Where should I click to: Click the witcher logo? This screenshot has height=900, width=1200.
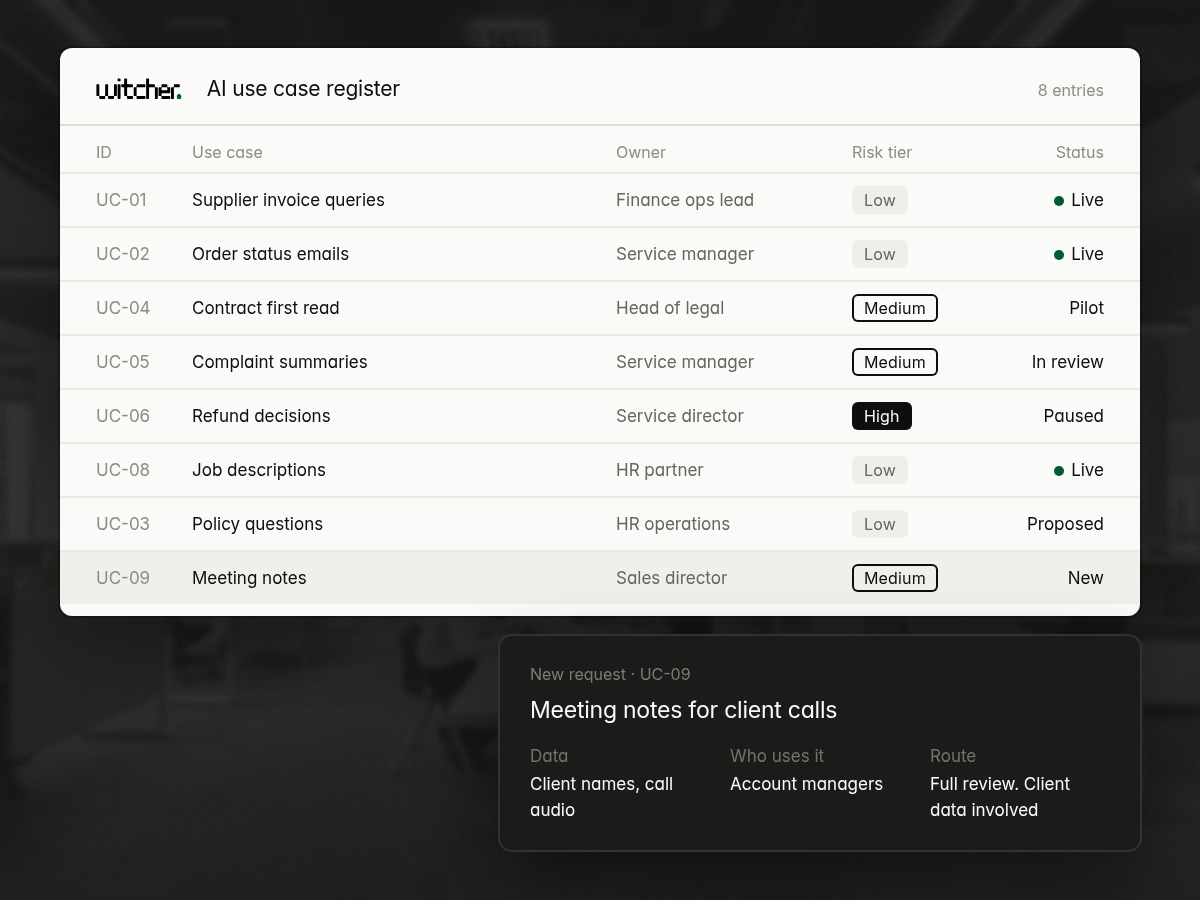[139, 89]
